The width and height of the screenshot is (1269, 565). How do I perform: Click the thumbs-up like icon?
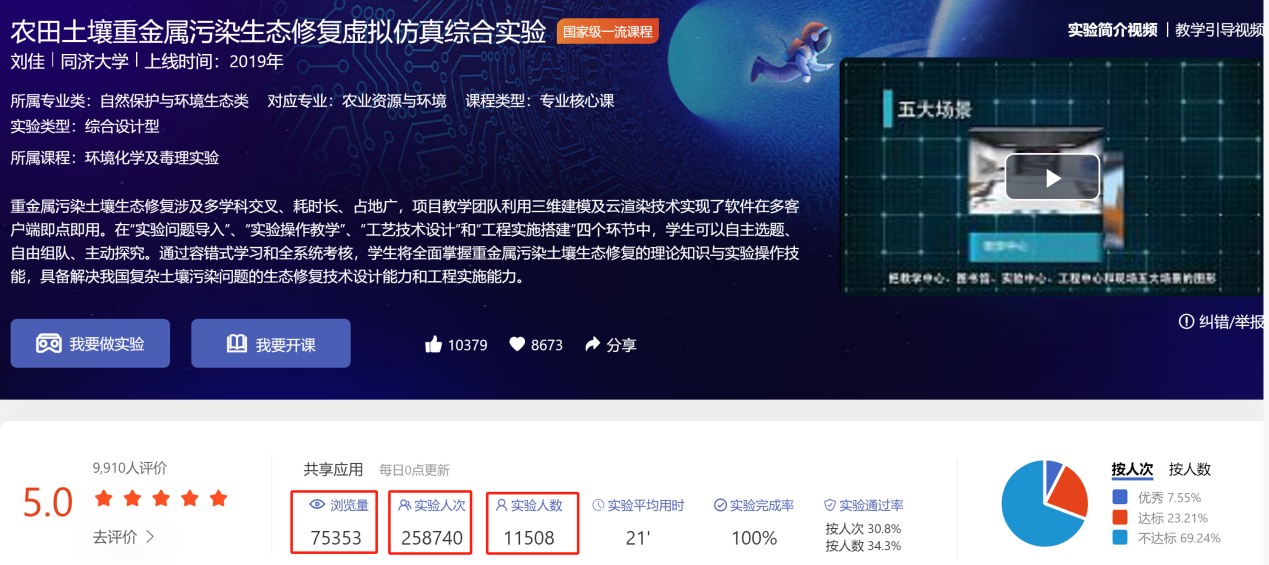point(433,345)
